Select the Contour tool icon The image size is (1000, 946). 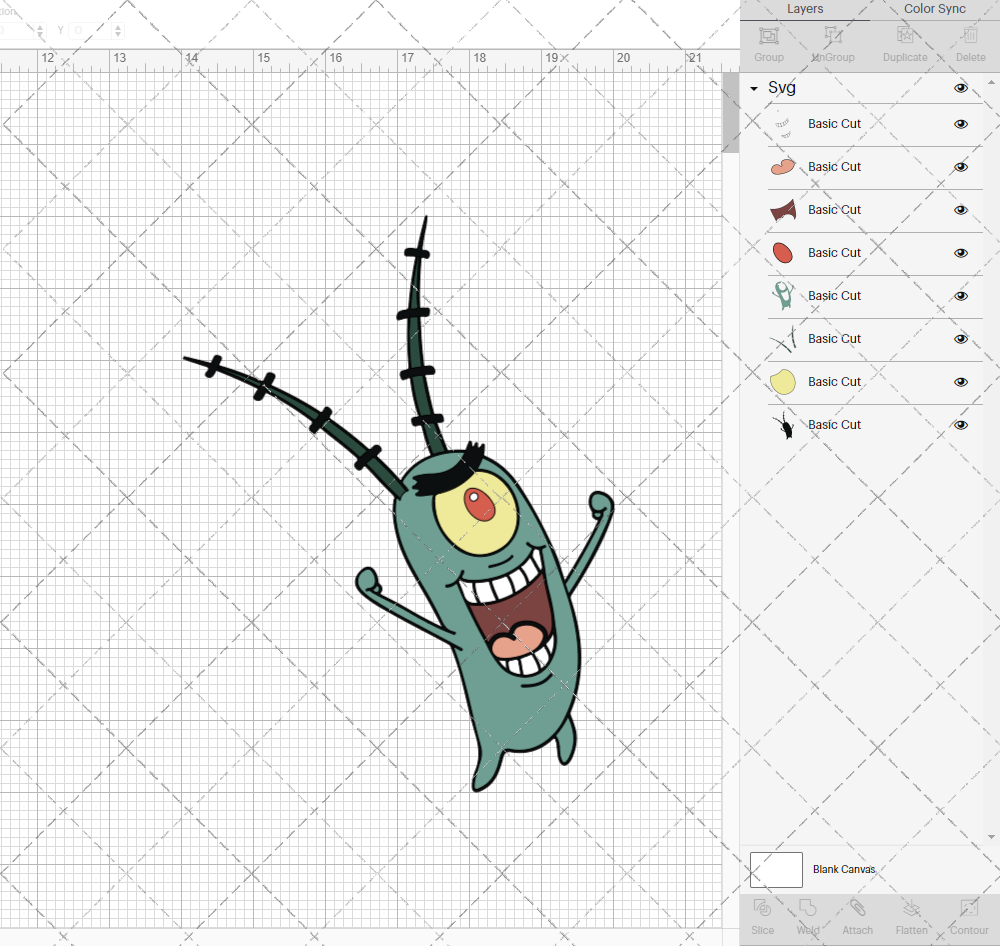pos(969,908)
